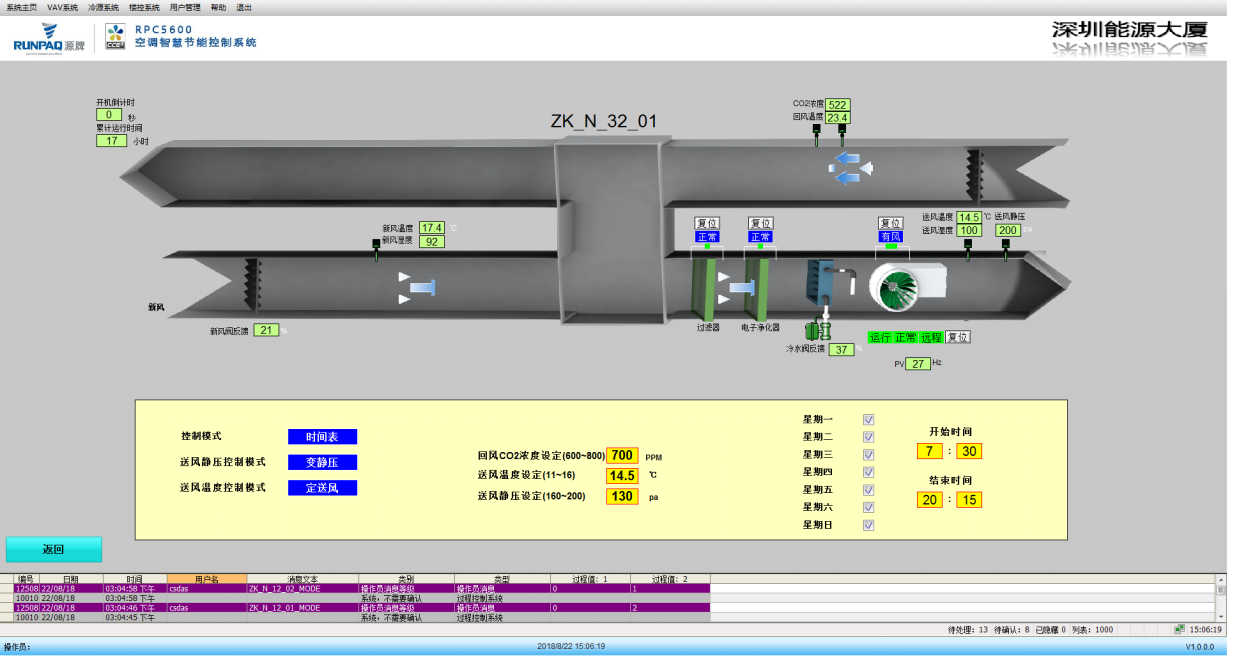Screen dimensions: 1233x656
Task: Click the 返回 button
Action: (54, 549)
